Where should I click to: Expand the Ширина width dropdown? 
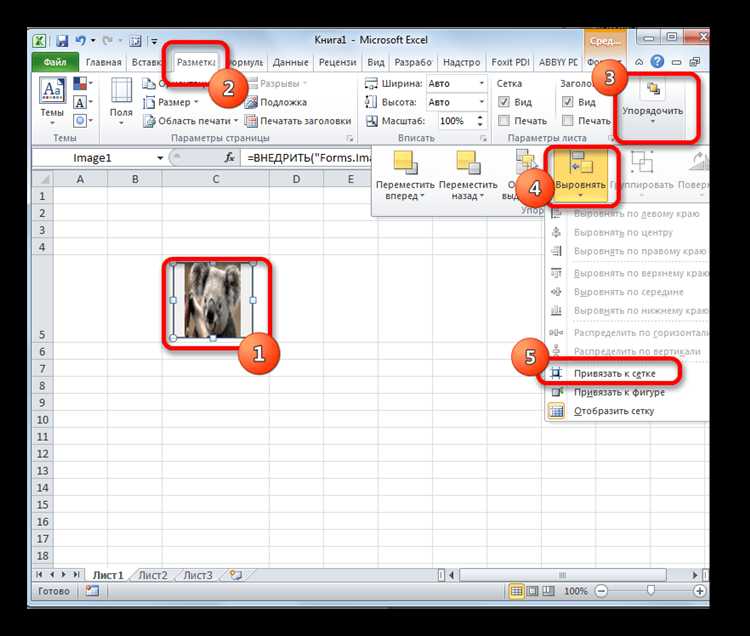[481, 84]
